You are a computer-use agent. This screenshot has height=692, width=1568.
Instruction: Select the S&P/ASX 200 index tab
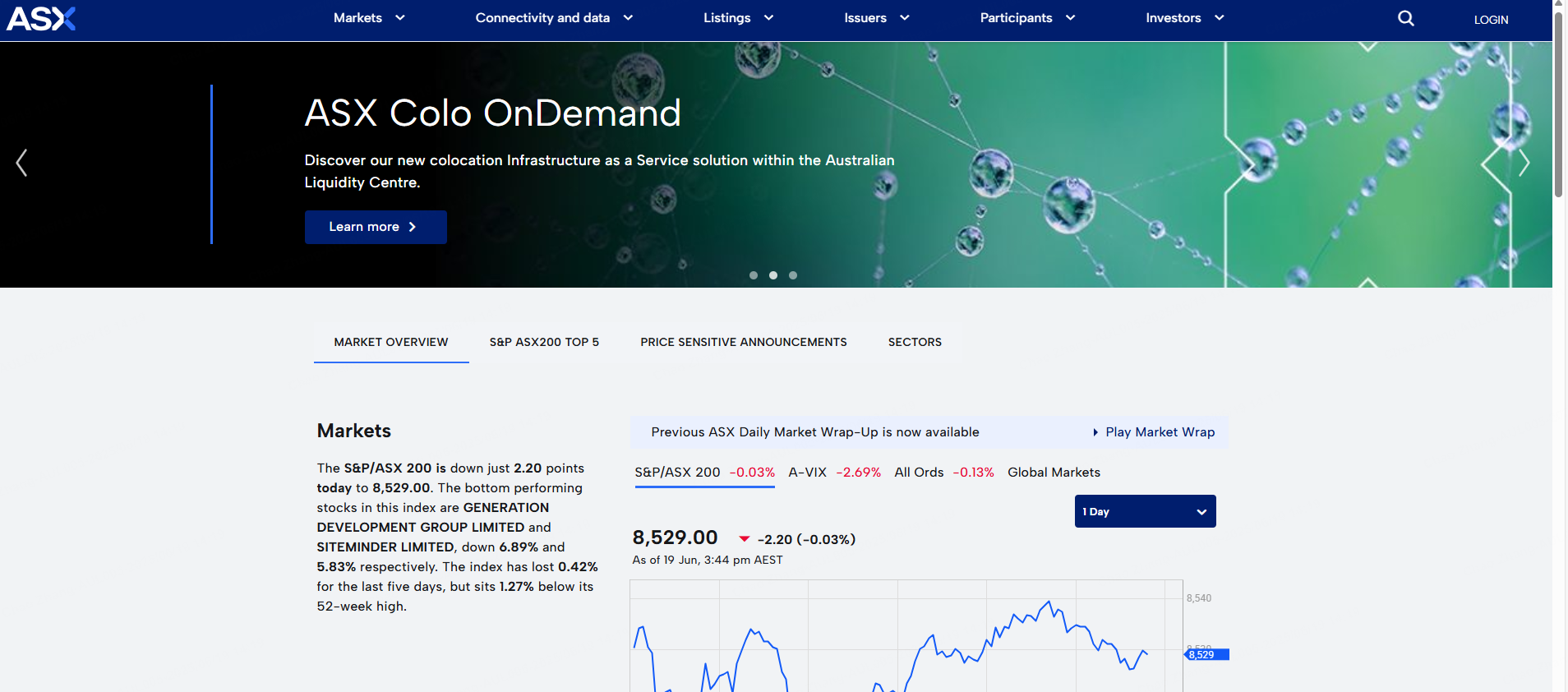tap(705, 473)
